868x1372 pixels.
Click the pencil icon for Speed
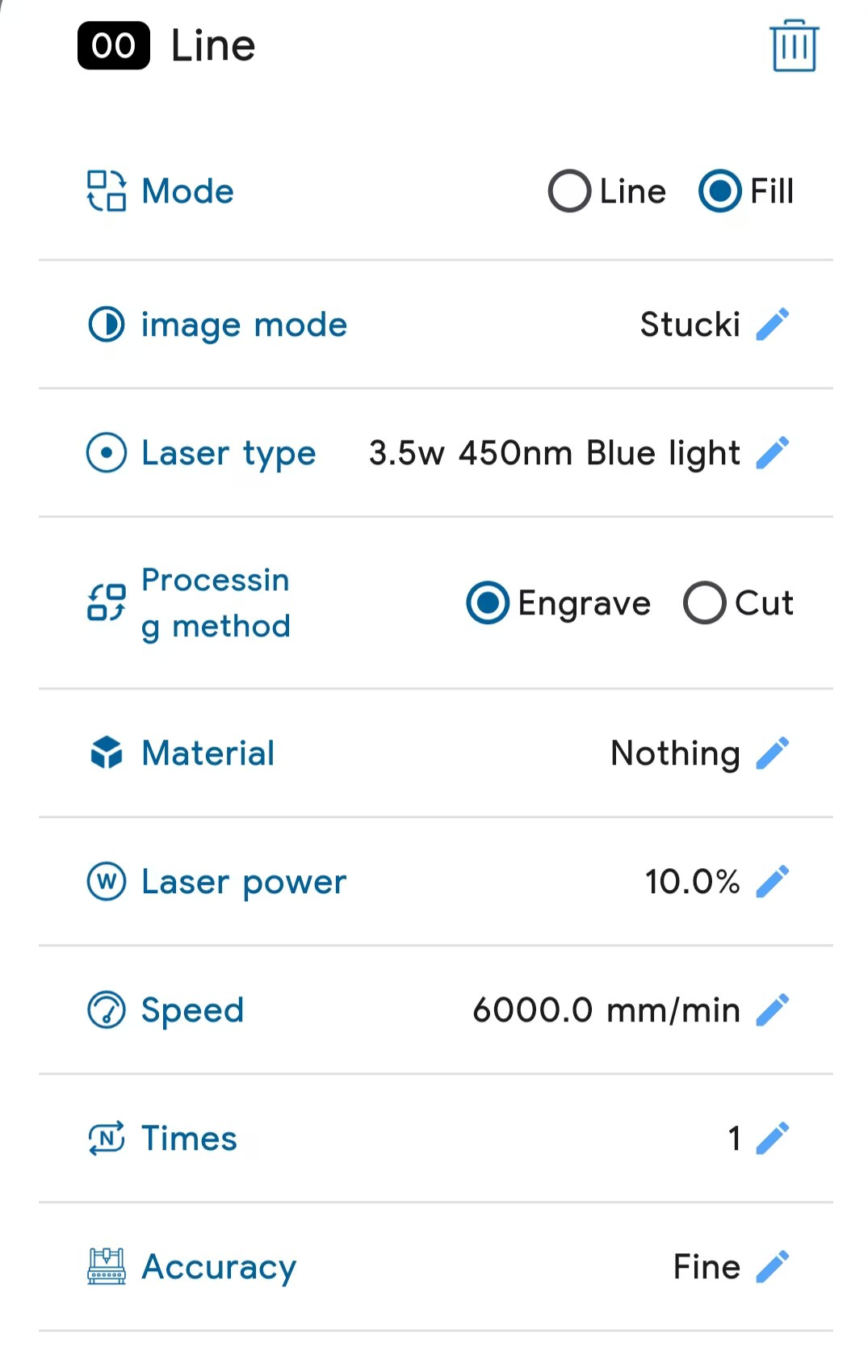click(x=773, y=1010)
